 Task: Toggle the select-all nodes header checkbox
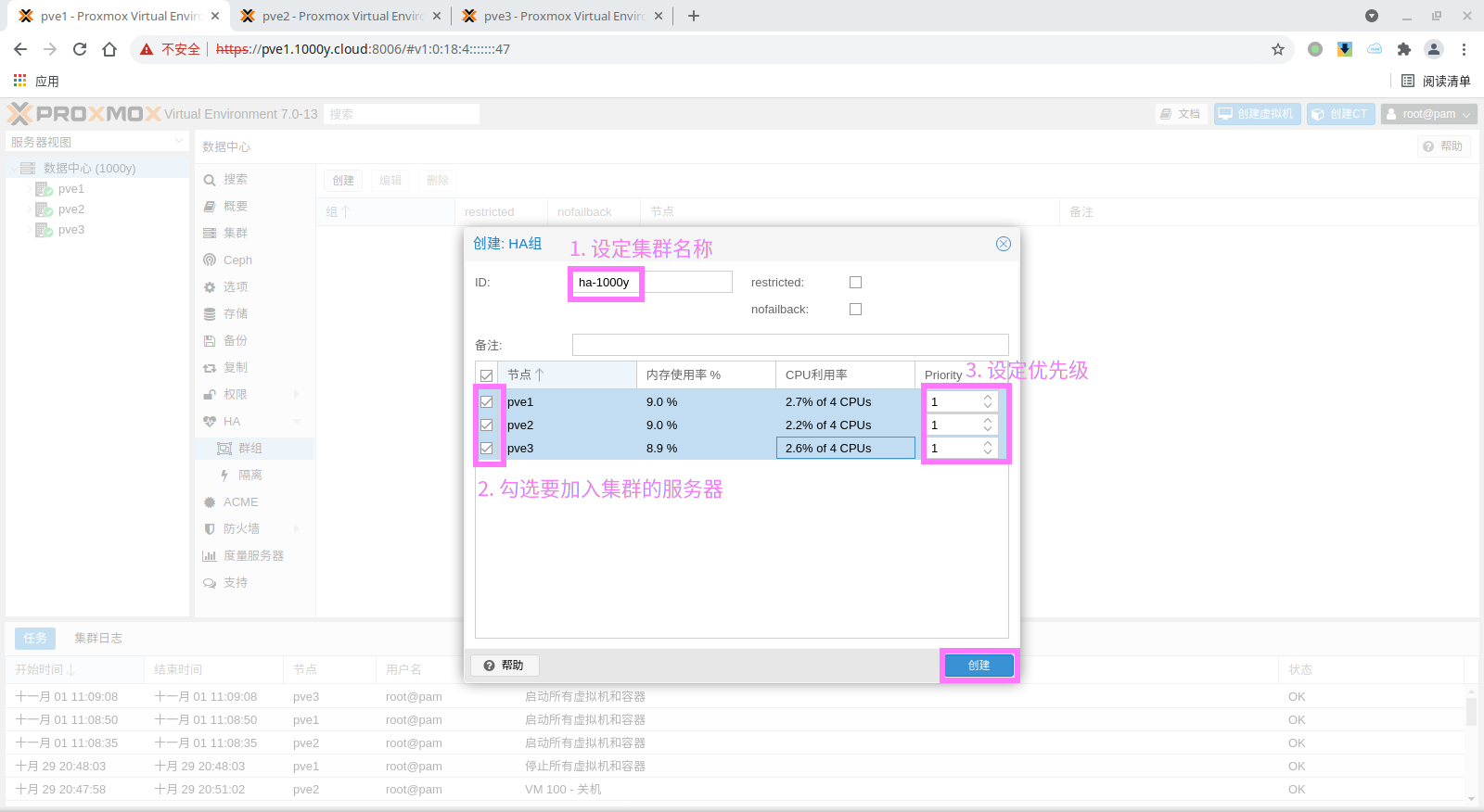pos(486,375)
